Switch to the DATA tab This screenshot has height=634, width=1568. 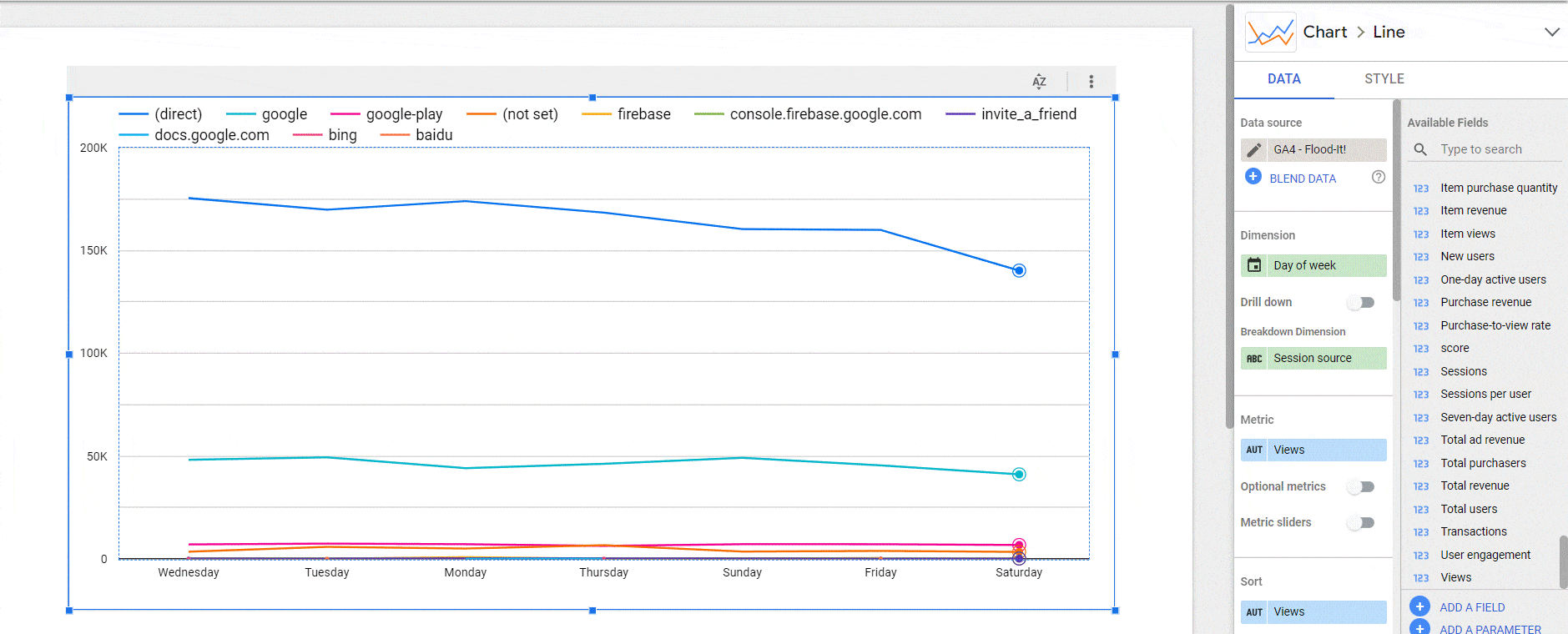(1283, 78)
